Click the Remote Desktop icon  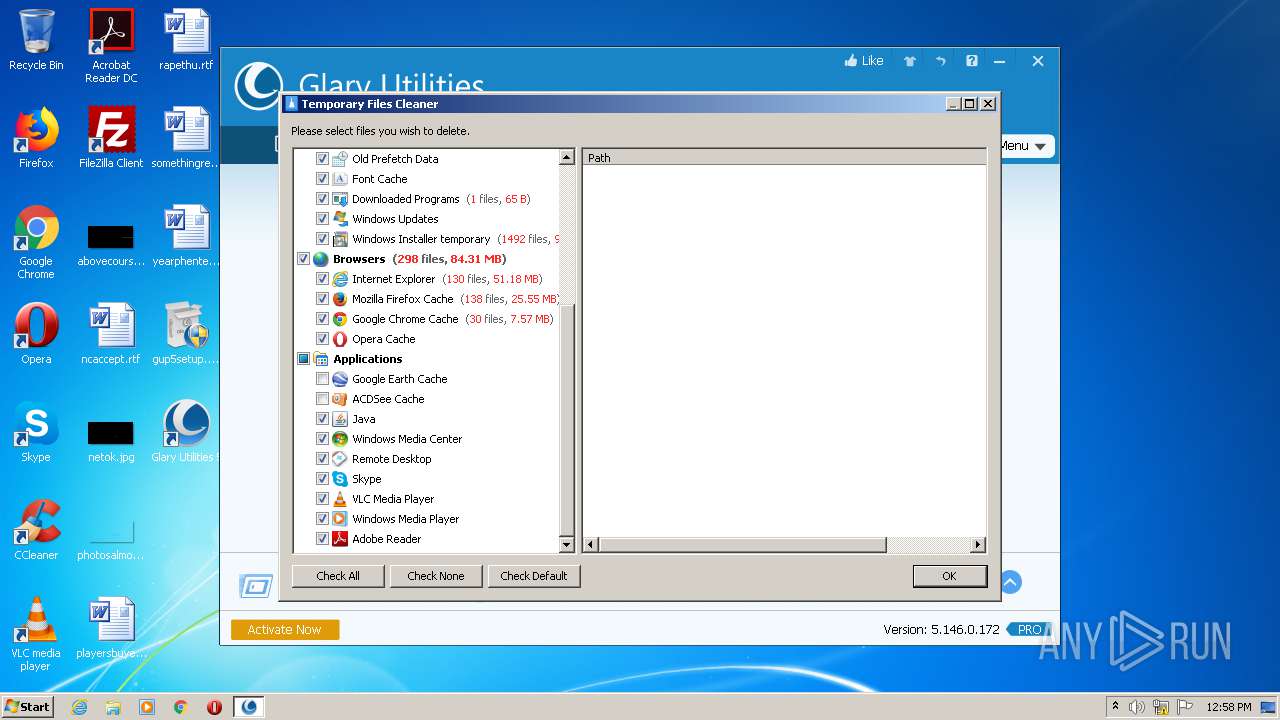[340, 459]
